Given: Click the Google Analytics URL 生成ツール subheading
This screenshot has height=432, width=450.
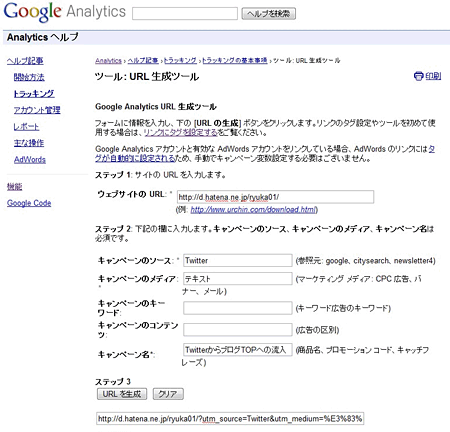Looking at the screenshot, I should point(156,107).
